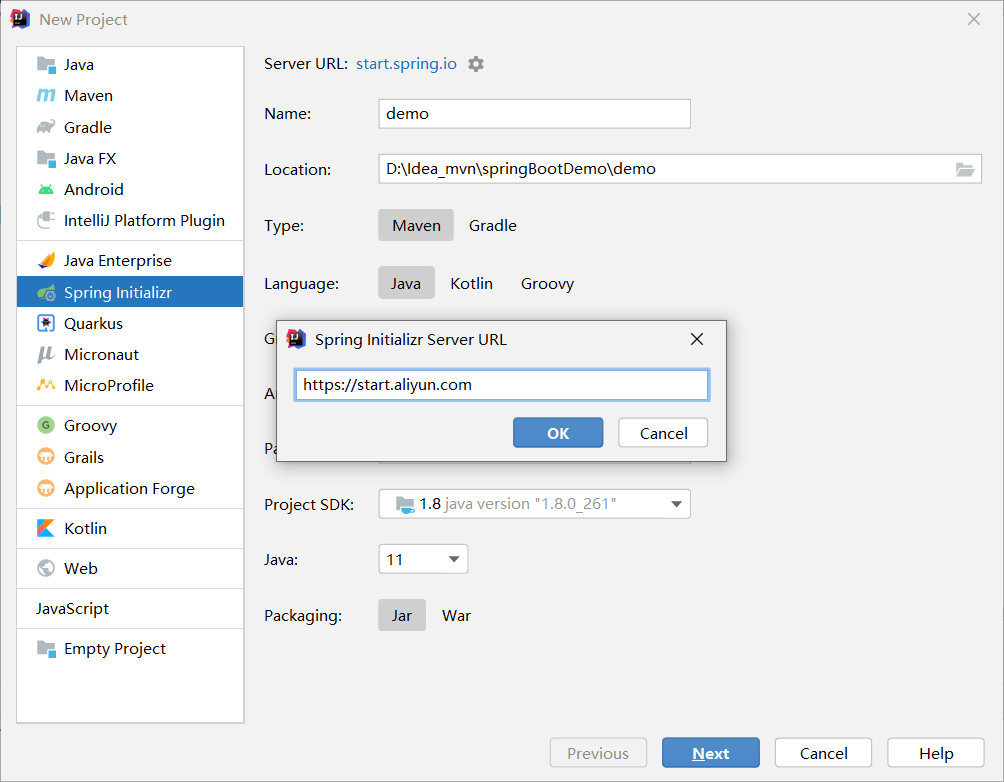Confirm server URL with OK button

[x=558, y=433]
